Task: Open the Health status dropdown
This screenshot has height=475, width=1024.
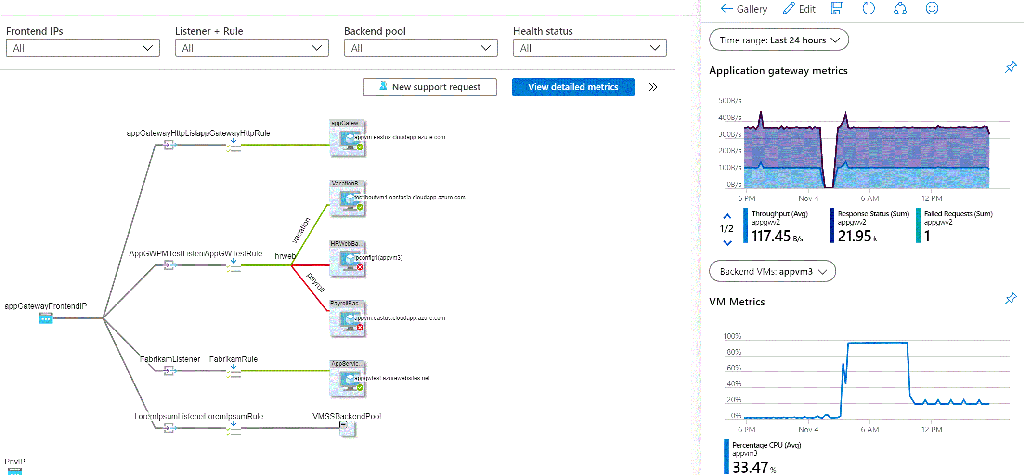Action: 590,48
